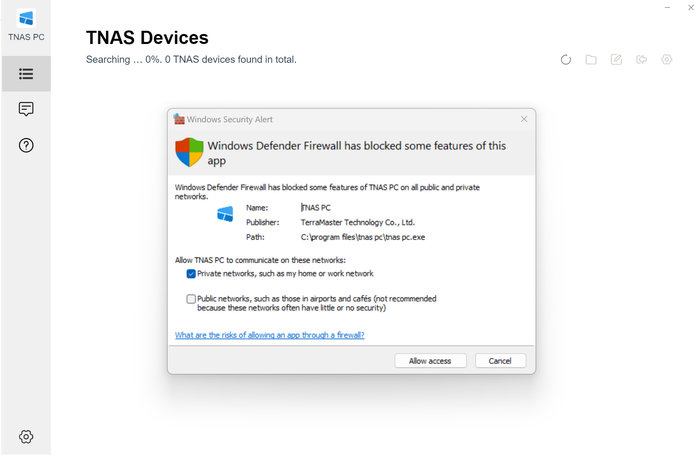
Task: Enable the Public networks checkbox
Action: pyautogui.click(x=191, y=298)
